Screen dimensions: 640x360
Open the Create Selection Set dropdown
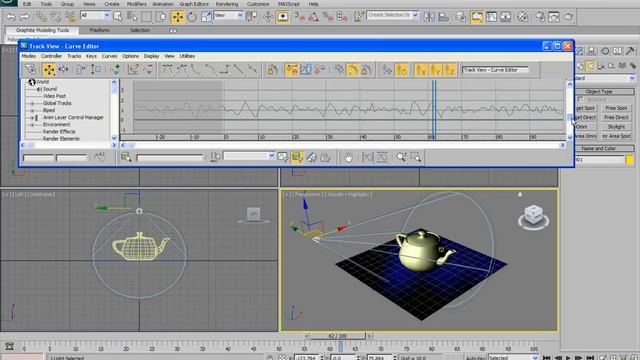(415, 16)
